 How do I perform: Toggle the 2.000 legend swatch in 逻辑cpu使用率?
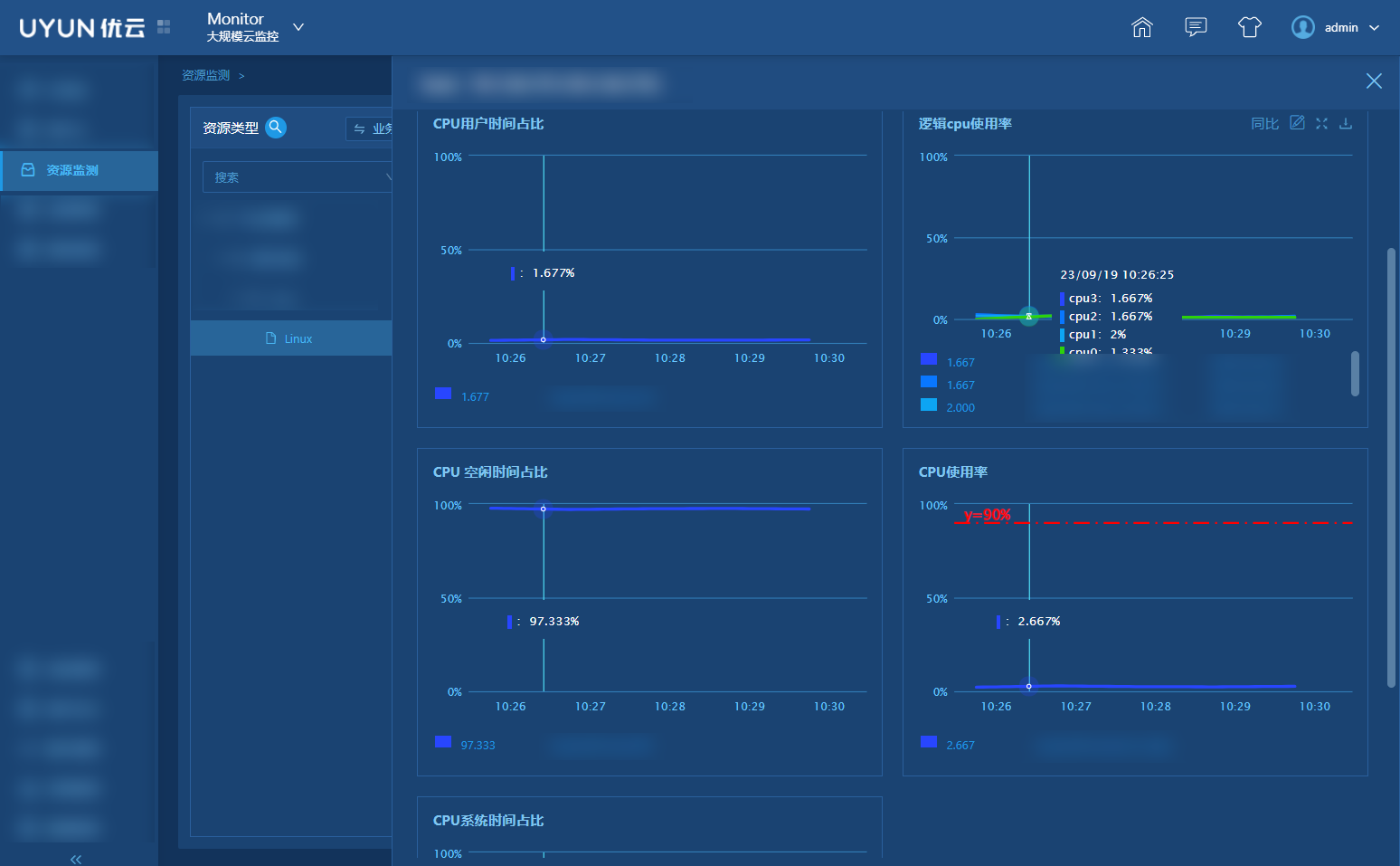tap(929, 404)
